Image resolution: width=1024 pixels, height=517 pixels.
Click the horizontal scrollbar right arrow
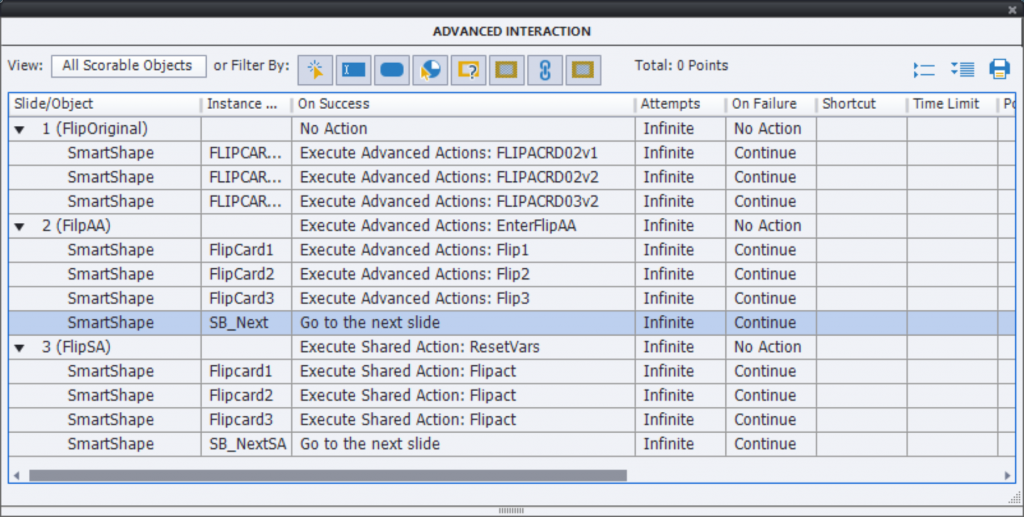pos(1008,476)
